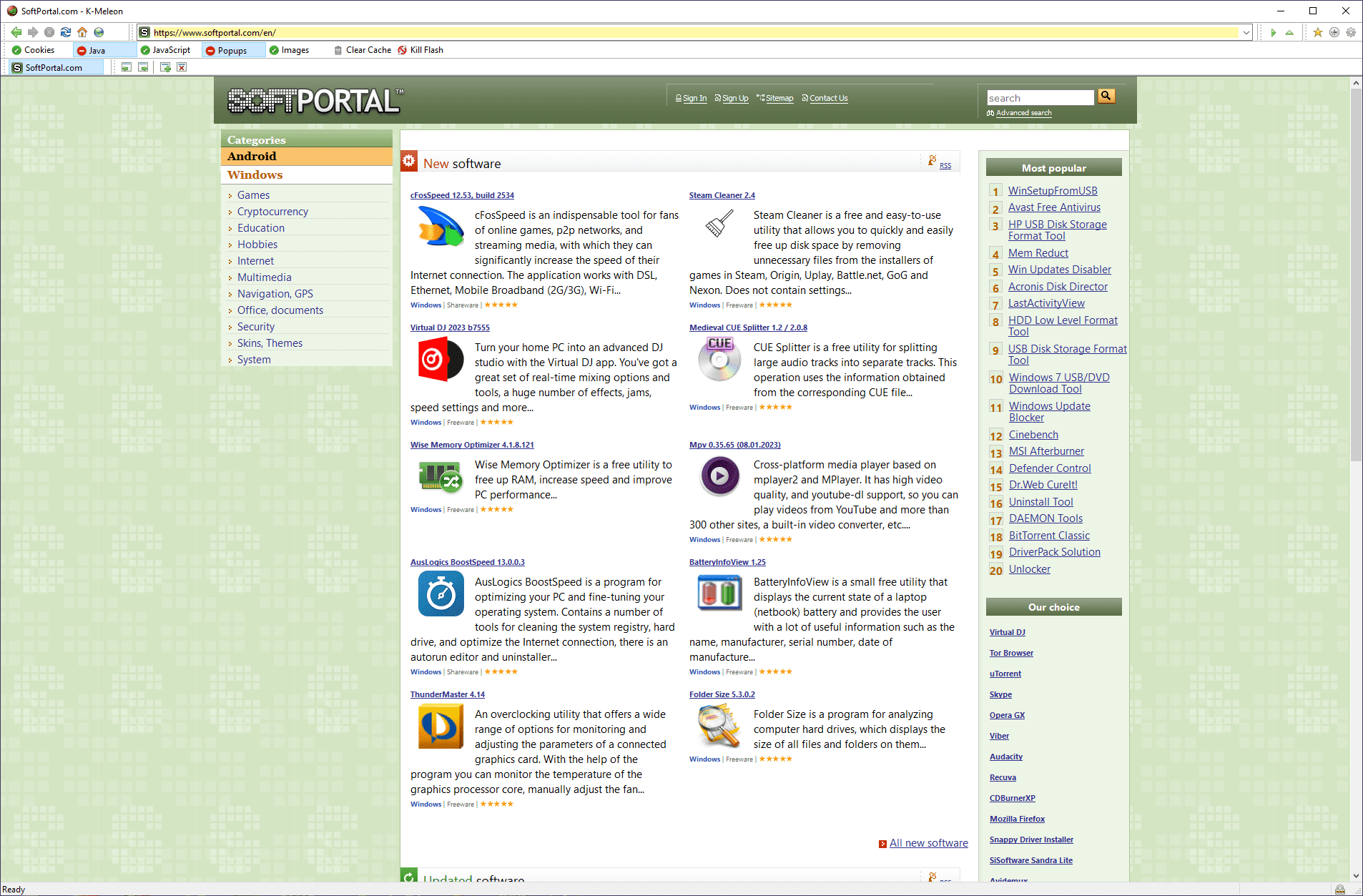Click the search magnifier button on SoftPortal
This screenshot has width=1363, height=896.
click(x=1106, y=96)
